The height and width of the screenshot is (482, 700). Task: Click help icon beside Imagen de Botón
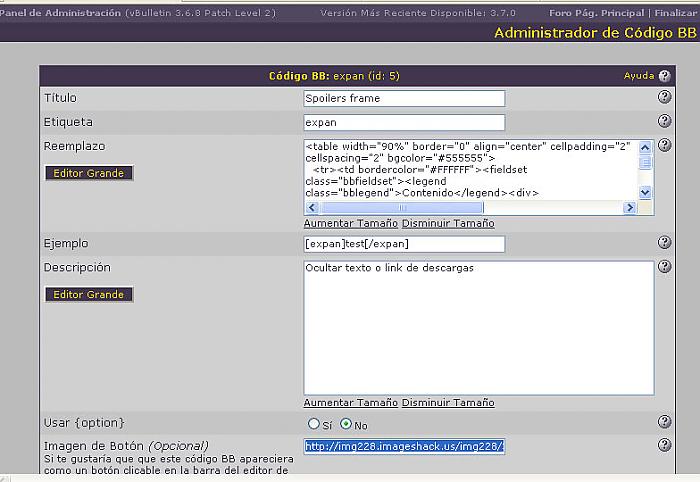click(664, 445)
